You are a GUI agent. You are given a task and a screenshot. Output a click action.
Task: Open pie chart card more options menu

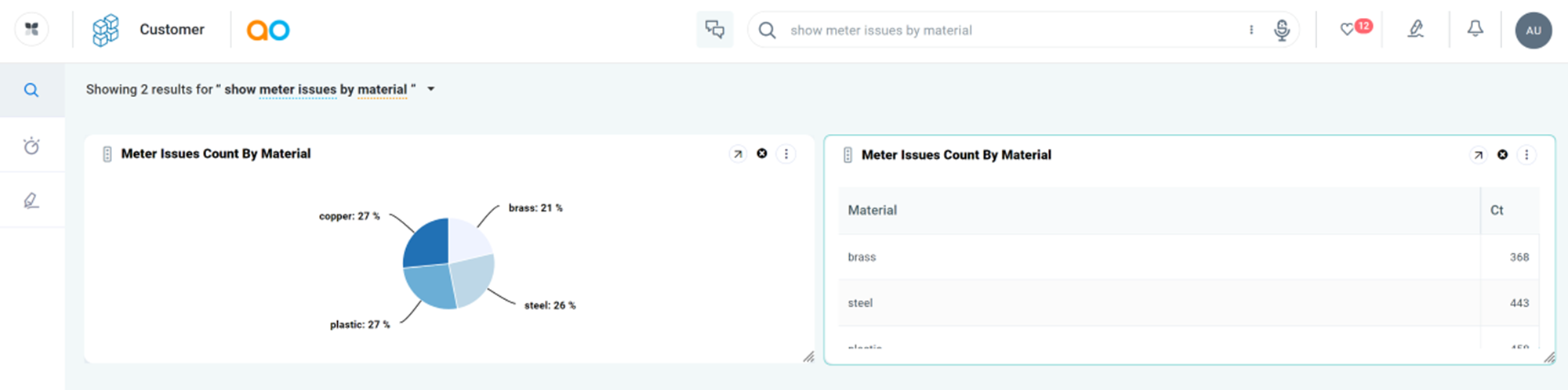(x=786, y=154)
